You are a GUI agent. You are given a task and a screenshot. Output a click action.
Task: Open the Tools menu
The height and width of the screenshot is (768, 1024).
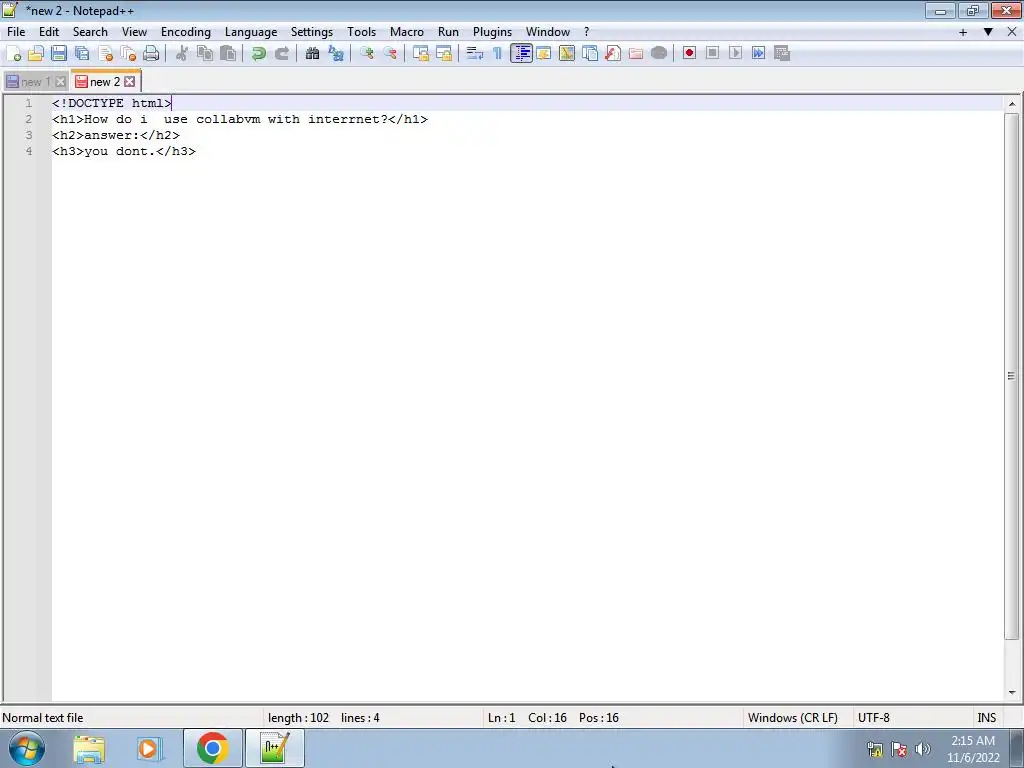pyautogui.click(x=361, y=32)
